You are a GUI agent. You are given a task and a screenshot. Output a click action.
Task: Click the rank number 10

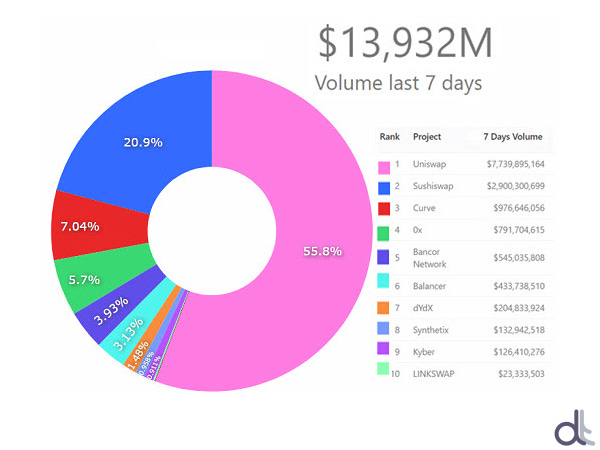[395, 374]
